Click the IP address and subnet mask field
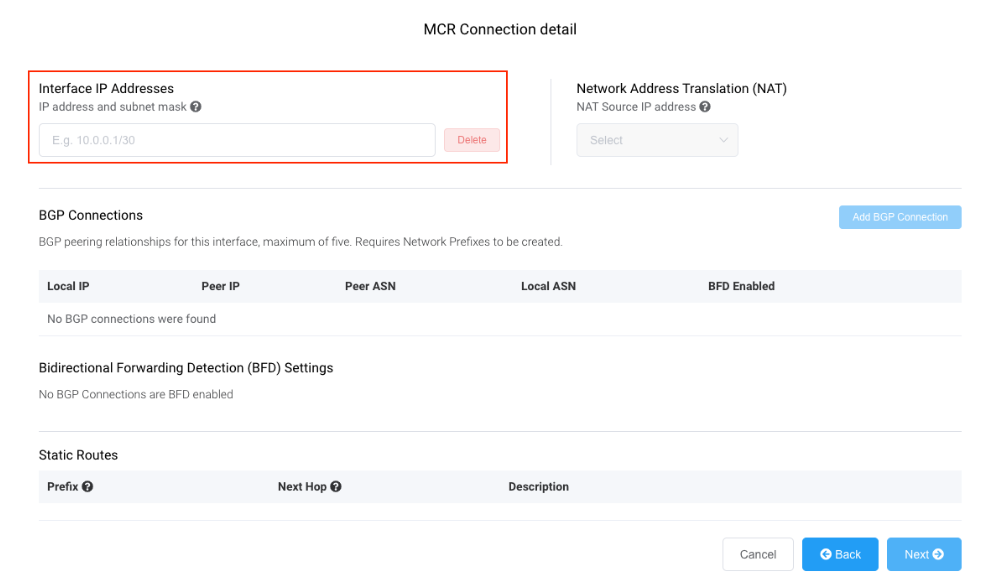Viewport: 992px width, 580px height. pos(237,140)
